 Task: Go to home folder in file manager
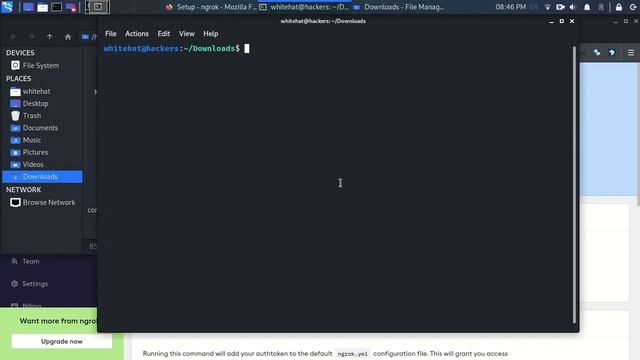[x=68, y=37]
